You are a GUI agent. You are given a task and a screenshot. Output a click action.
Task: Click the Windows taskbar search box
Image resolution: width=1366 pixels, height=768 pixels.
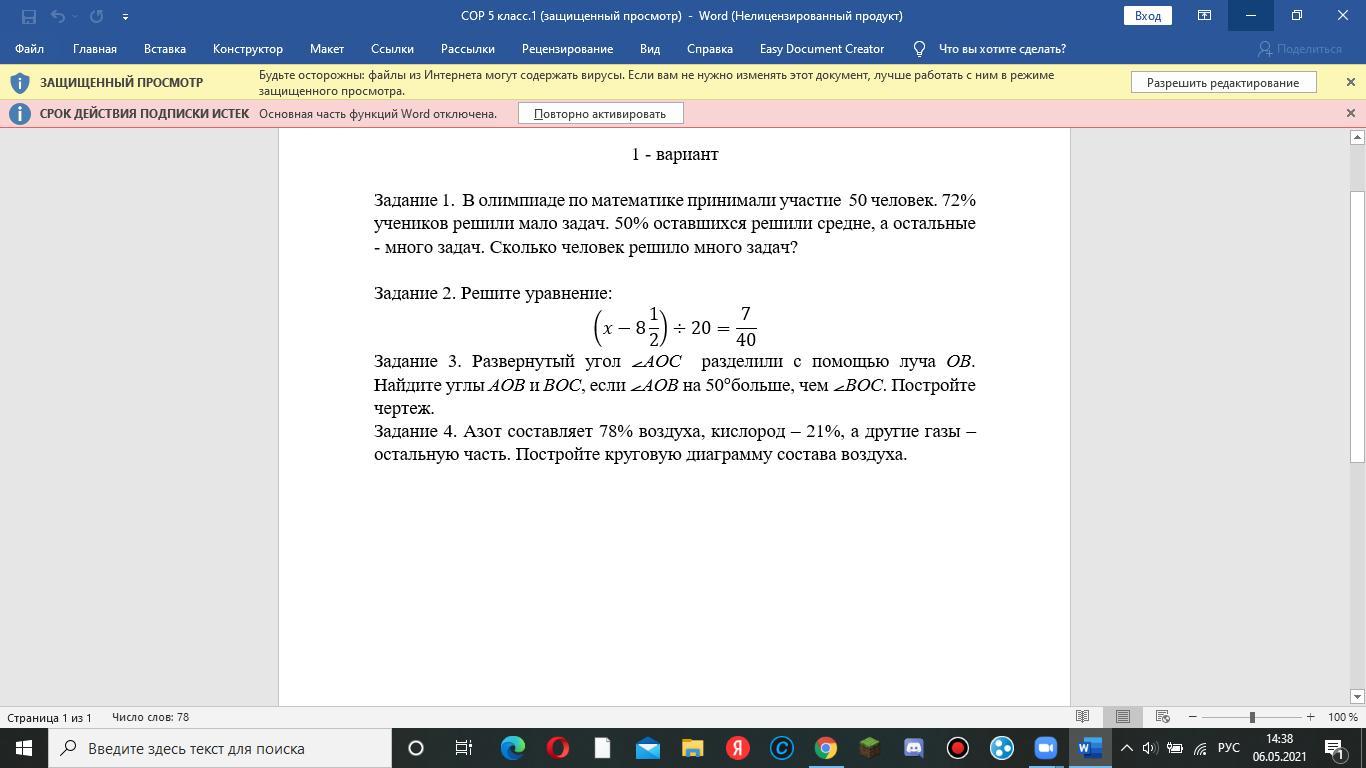[220, 748]
